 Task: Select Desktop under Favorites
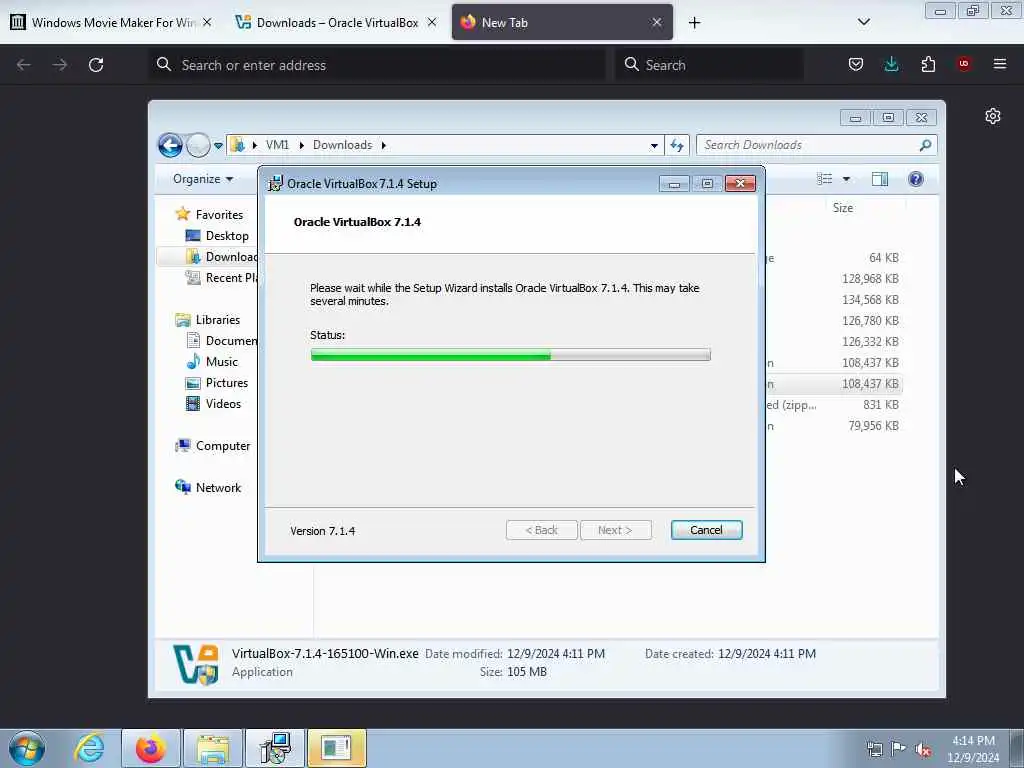click(x=227, y=236)
